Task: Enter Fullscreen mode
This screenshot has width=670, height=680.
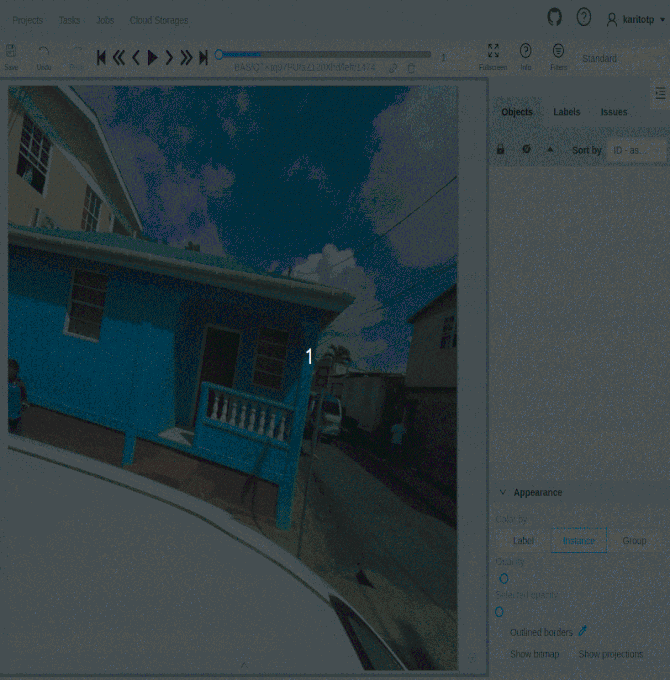Action: (492, 56)
